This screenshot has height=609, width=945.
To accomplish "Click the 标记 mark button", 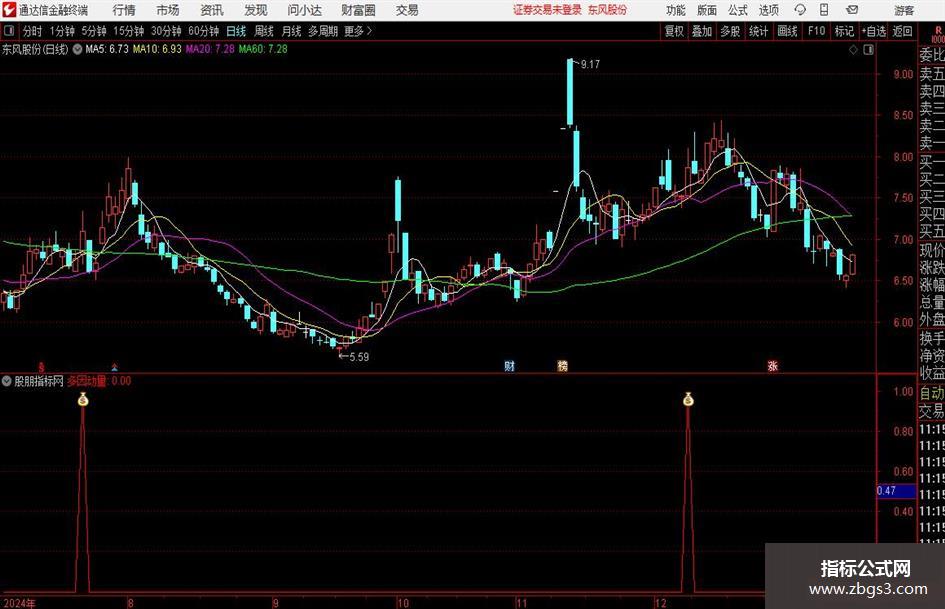I will pyautogui.click(x=844, y=31).
